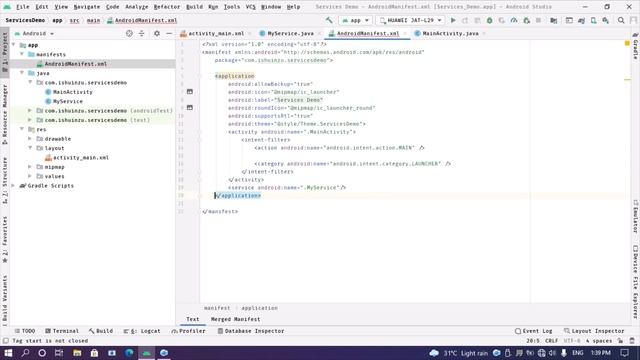The height and width of the screenshot is (360, 640).
Task: Click gutter image icon beside android:icon line
Action: pos(190,92)
